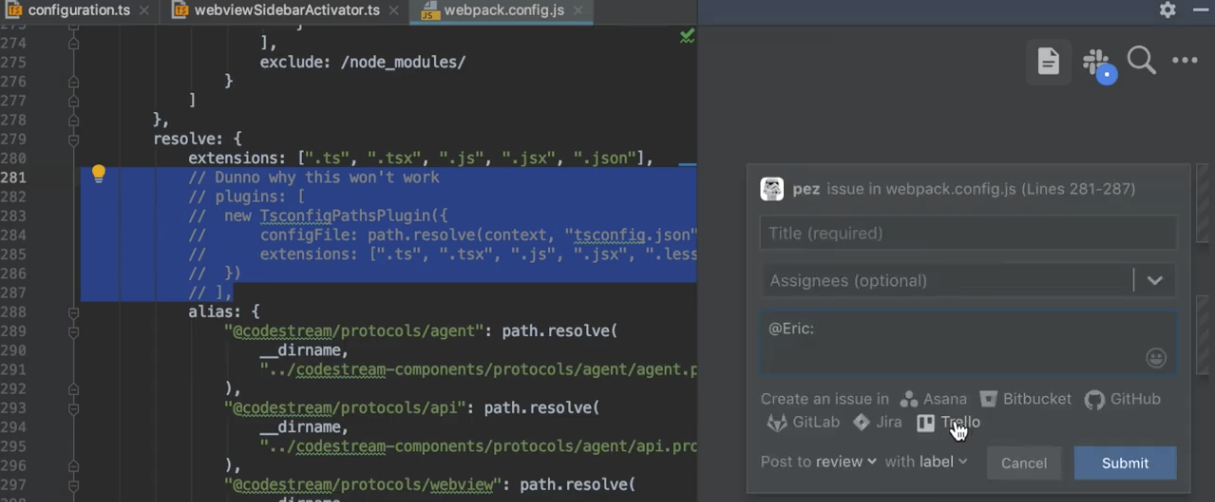
Task: Open the codemark document icon
Action: [x=1048, y=62]
